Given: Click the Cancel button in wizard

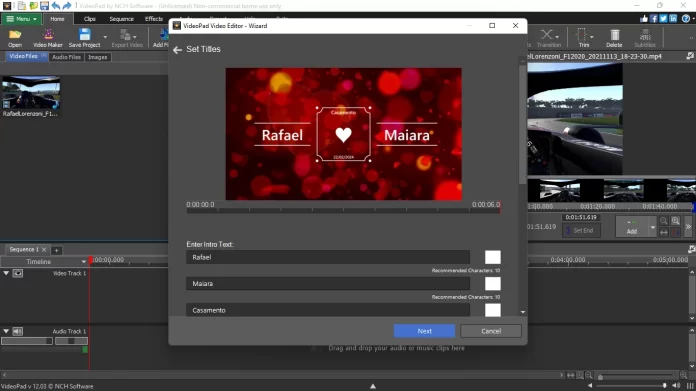Looking at the screenshot, I should (x=491, y=331).
